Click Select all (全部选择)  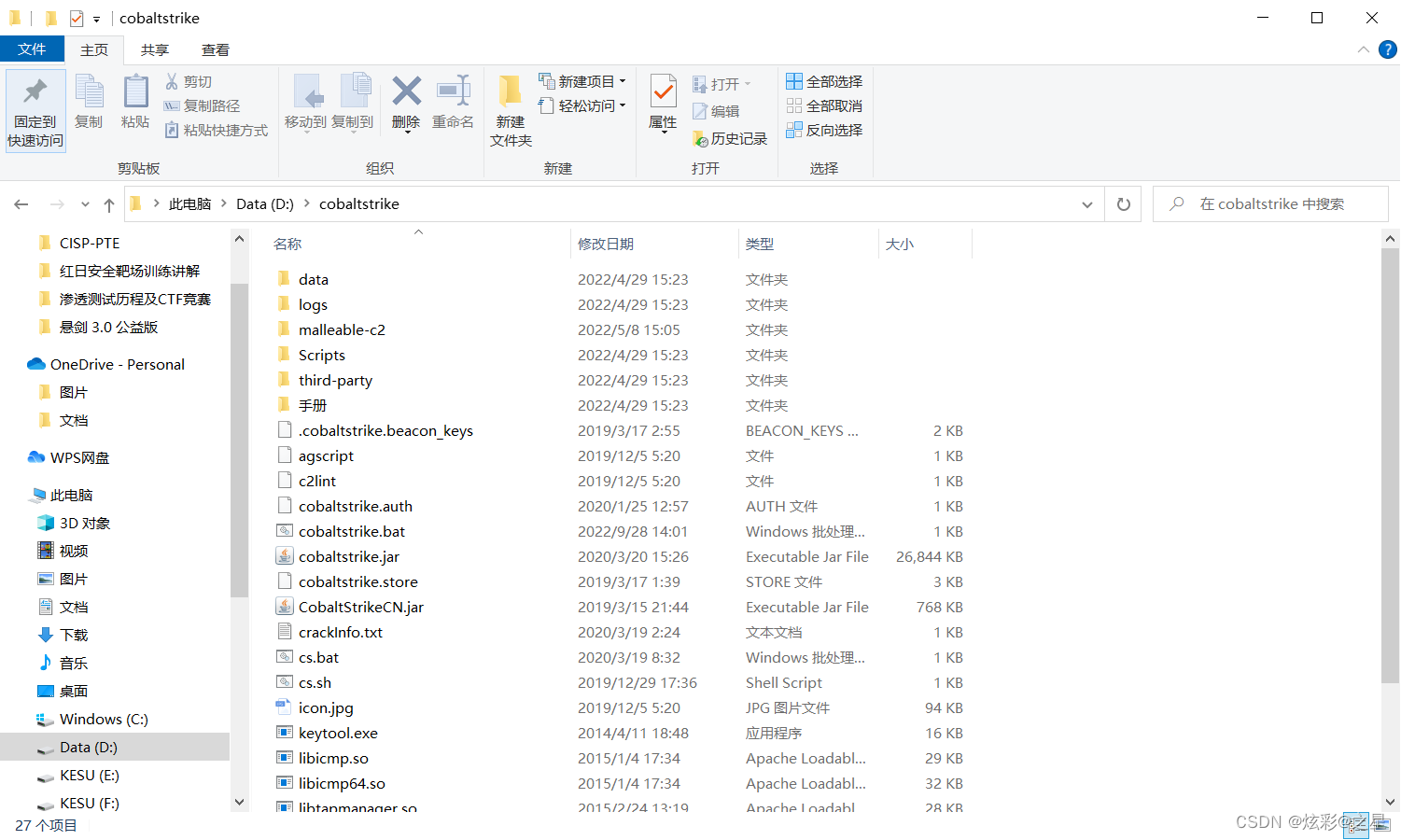pyautogui.click(x=824, y=82)
